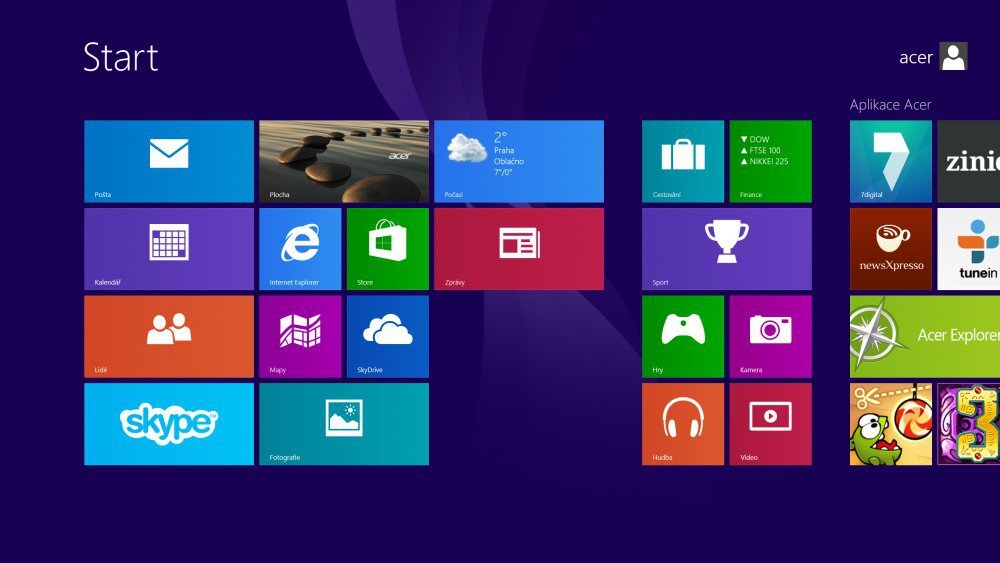This screenshot has width=1000, height=563.
Task: Launch Internet Explorer tile
Action: [x=300, y=248]
